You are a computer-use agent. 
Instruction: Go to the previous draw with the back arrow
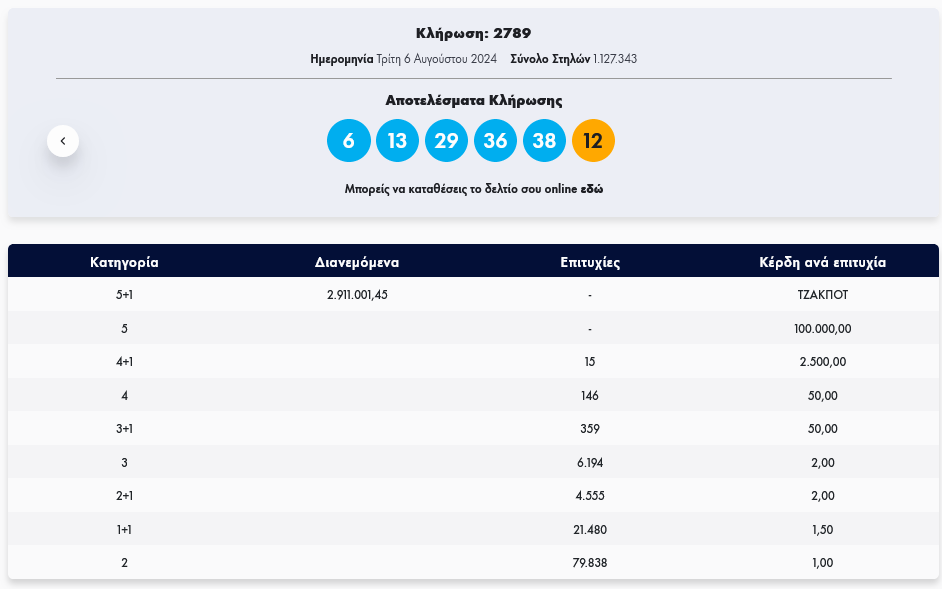[x=63, y=141]
